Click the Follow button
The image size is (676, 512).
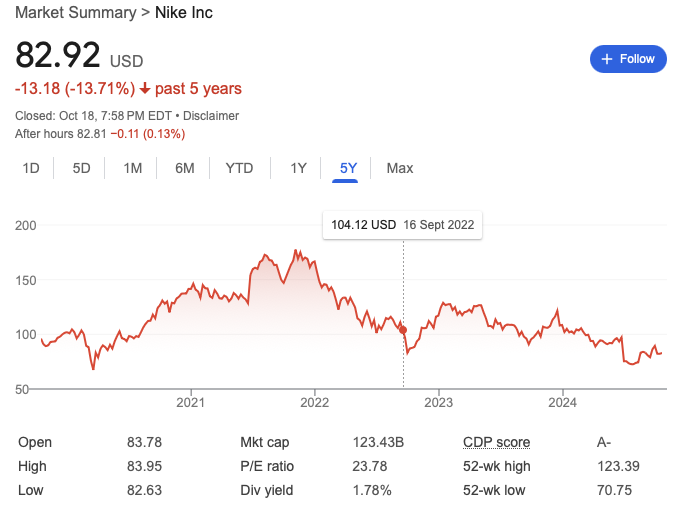[628, 59]
